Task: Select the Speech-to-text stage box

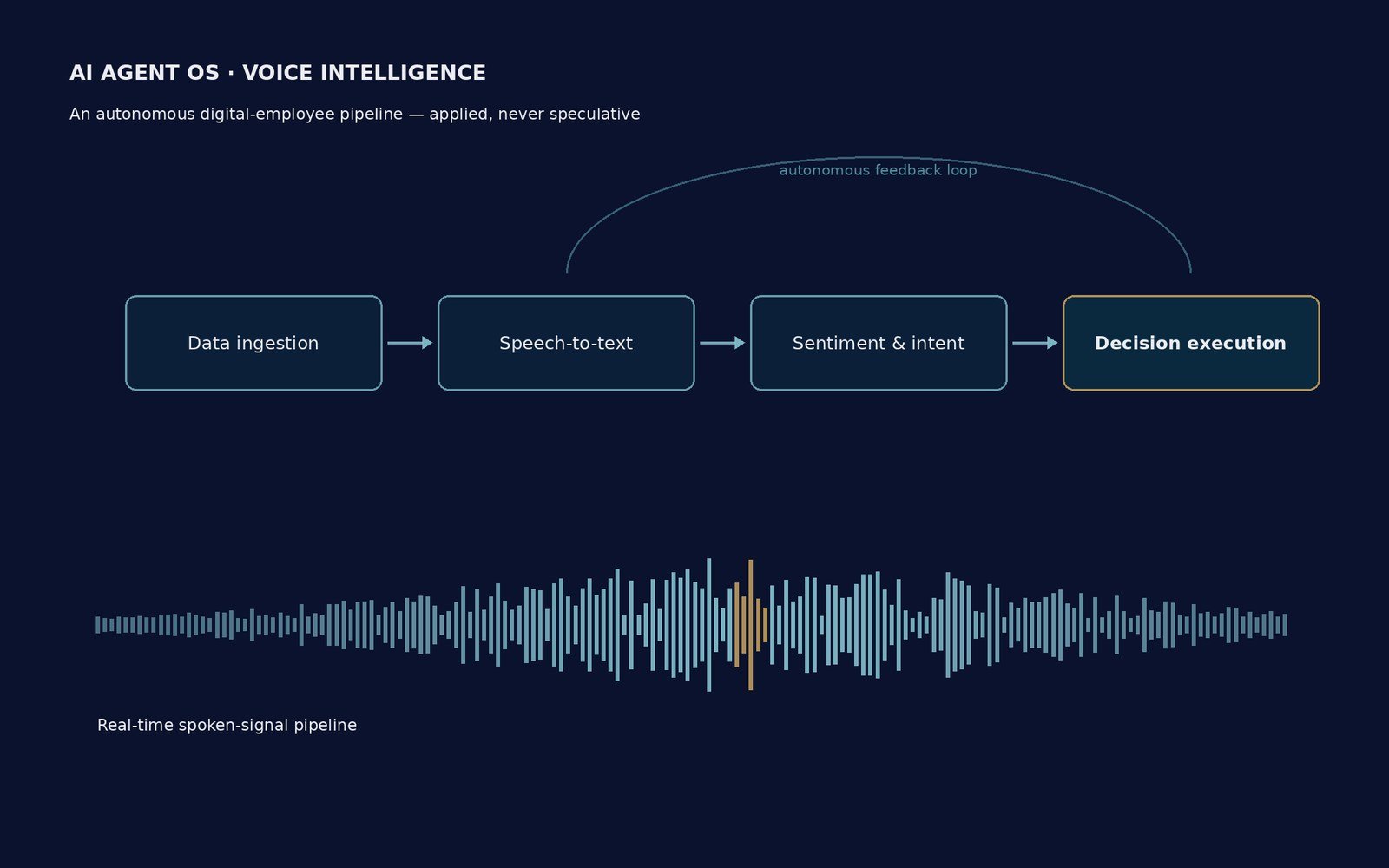Action: click(x=566, y=343)
